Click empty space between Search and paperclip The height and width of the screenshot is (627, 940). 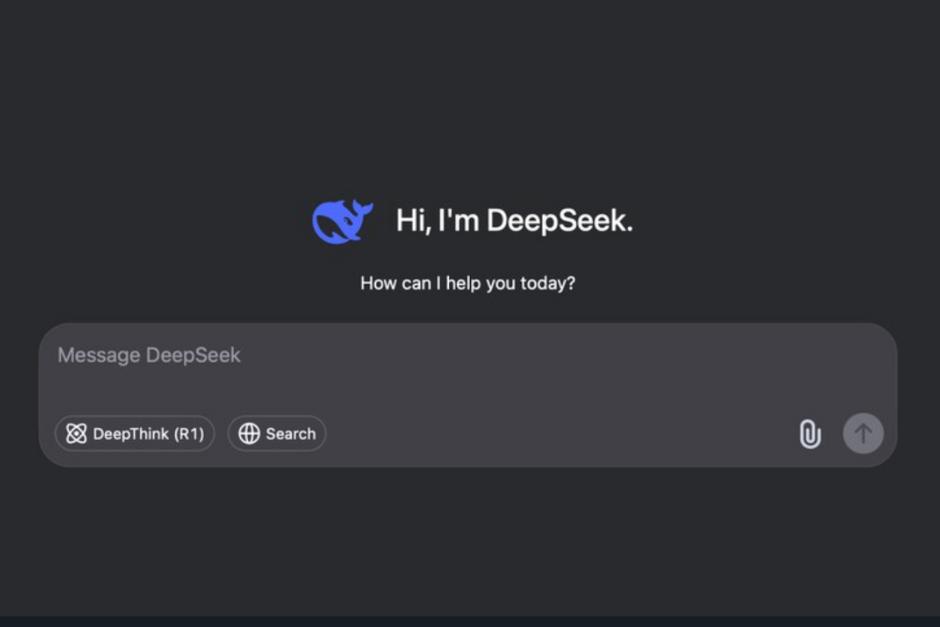coord(560,434)
